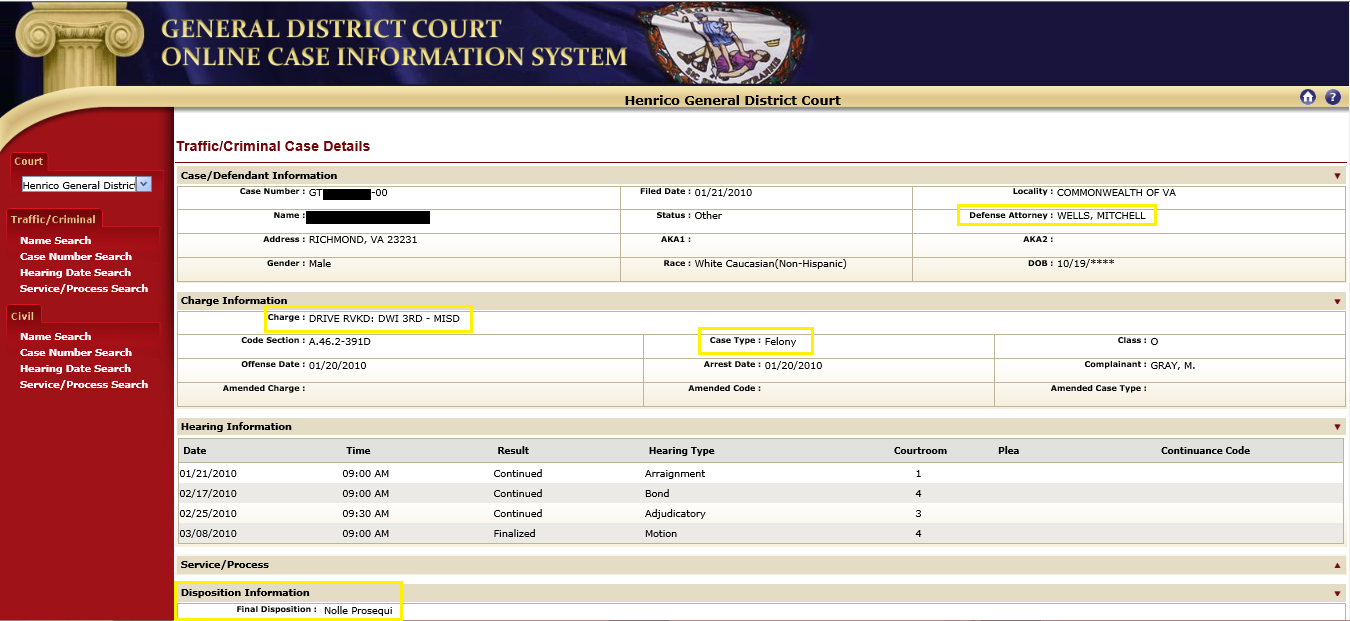Image resolution: width=1350 pixels, height=621 pixels.
Task: Click status value Other
Action: pos(708,216)
